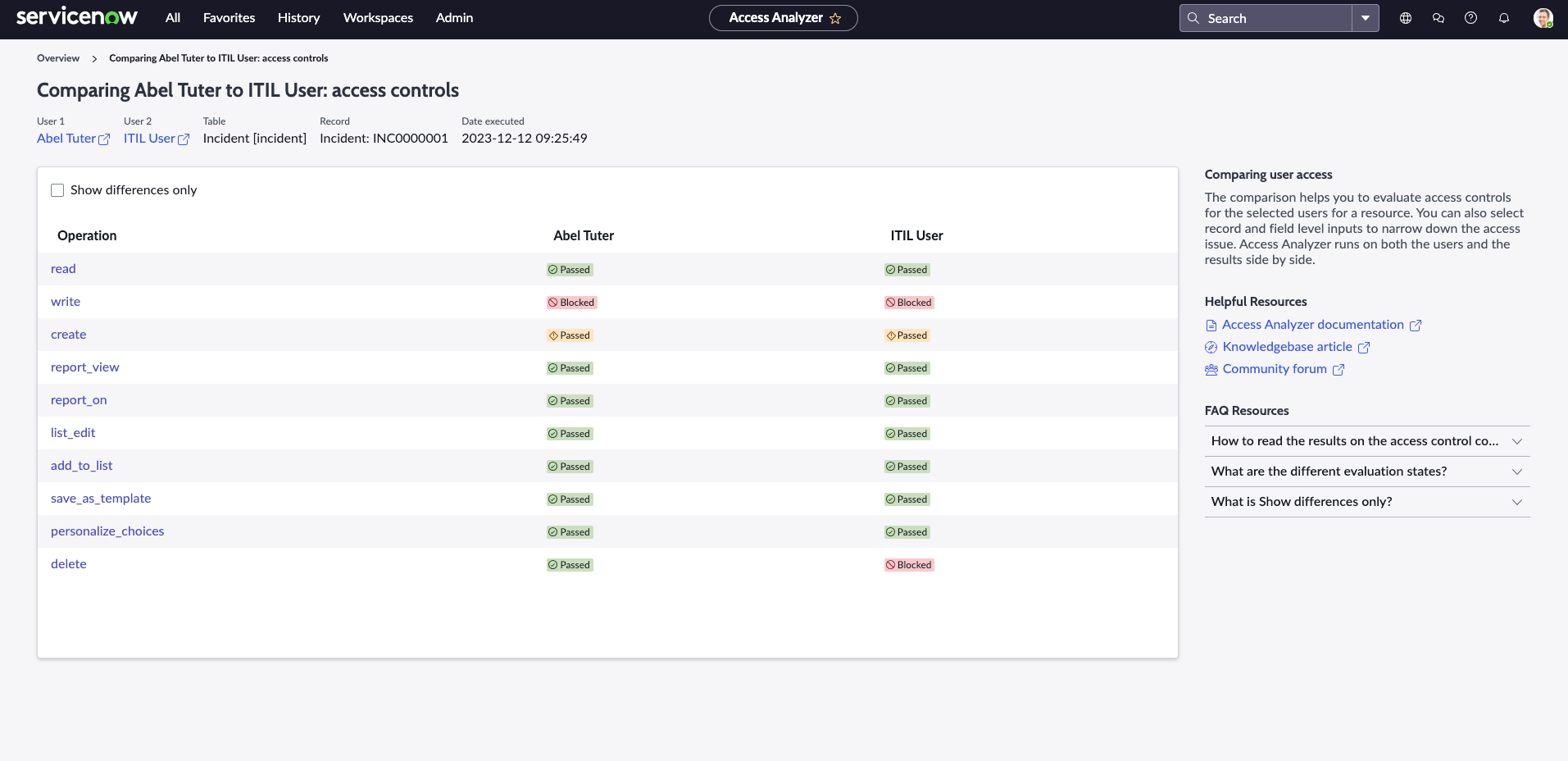Image resolution: width=1568 pixels, height=761 pixels.
Task: Open the Admin menu
Action: click(455, 18)
